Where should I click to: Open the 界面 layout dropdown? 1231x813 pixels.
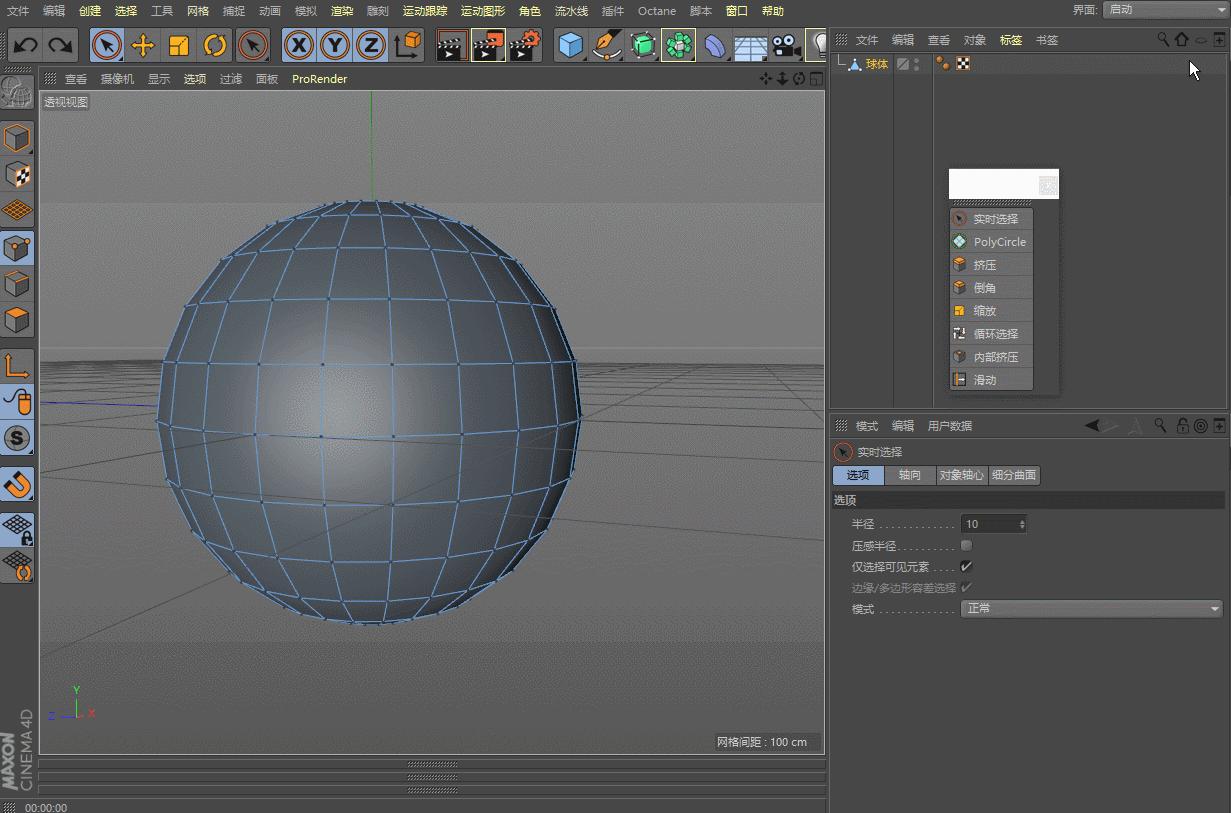pos(1164,10)
